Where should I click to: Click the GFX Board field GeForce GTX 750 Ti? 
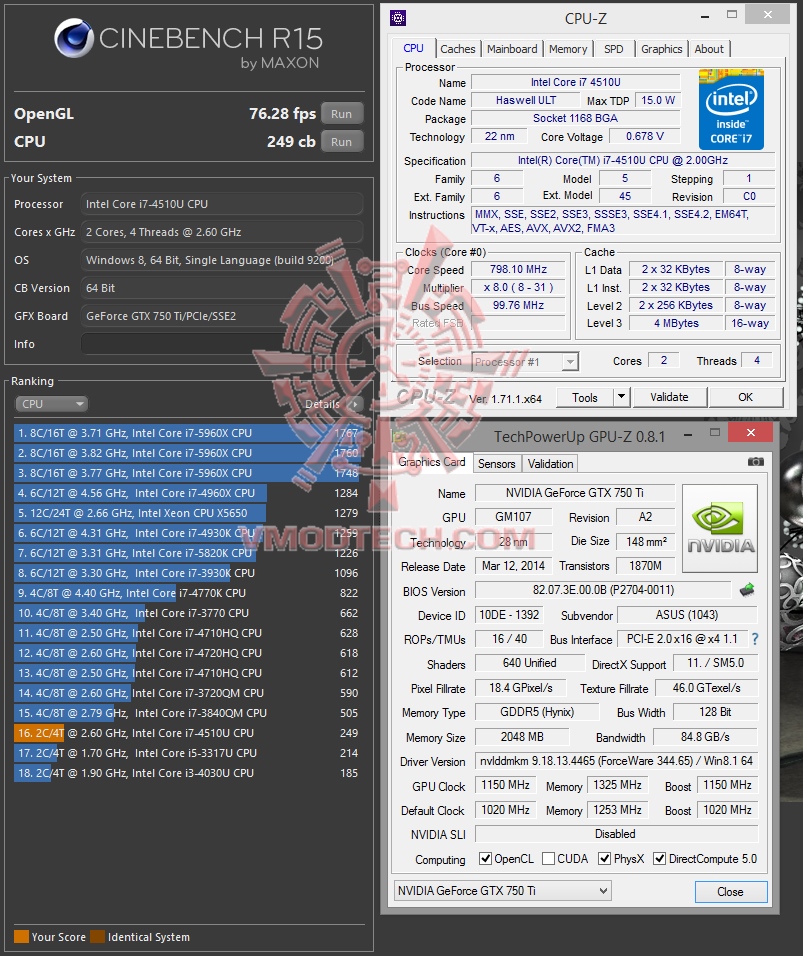222,316
